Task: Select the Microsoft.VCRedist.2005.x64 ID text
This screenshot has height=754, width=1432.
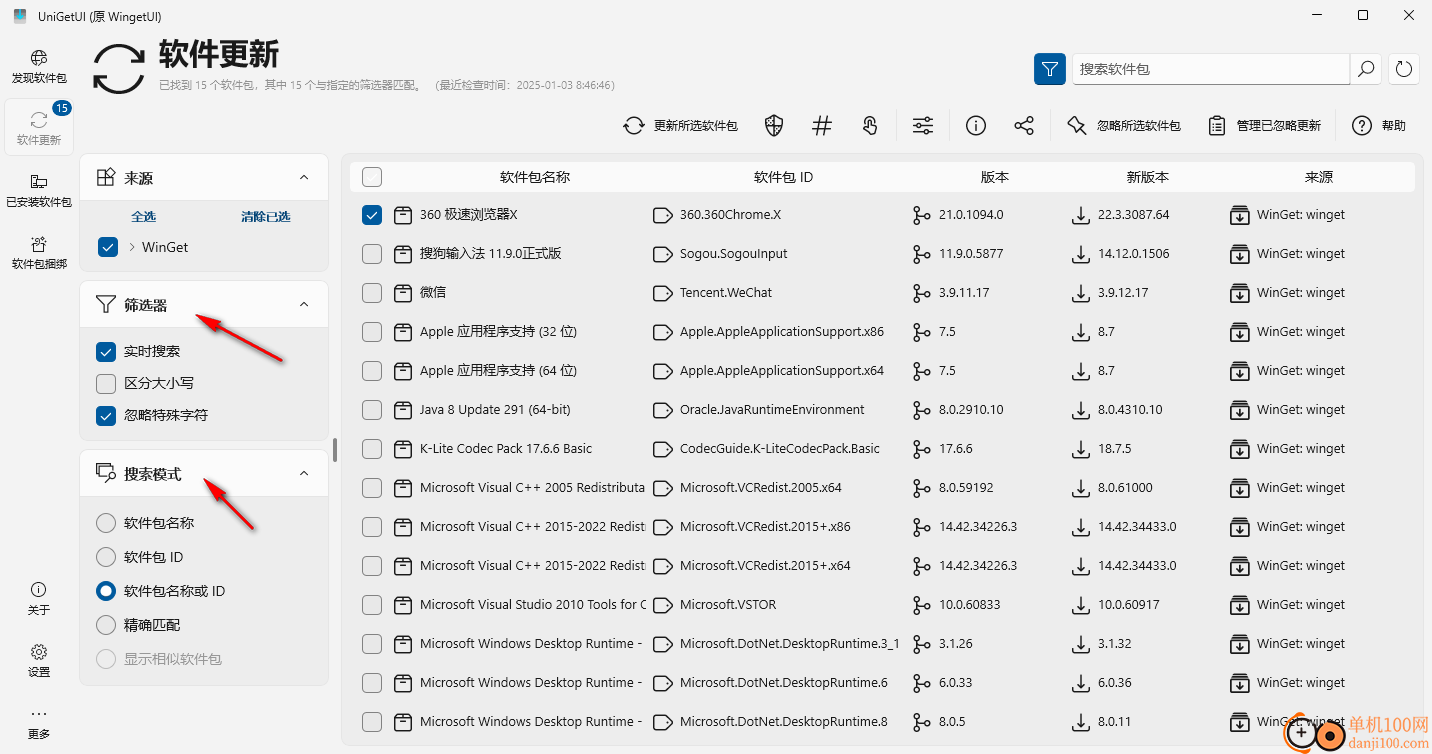Action: (761, 488)
